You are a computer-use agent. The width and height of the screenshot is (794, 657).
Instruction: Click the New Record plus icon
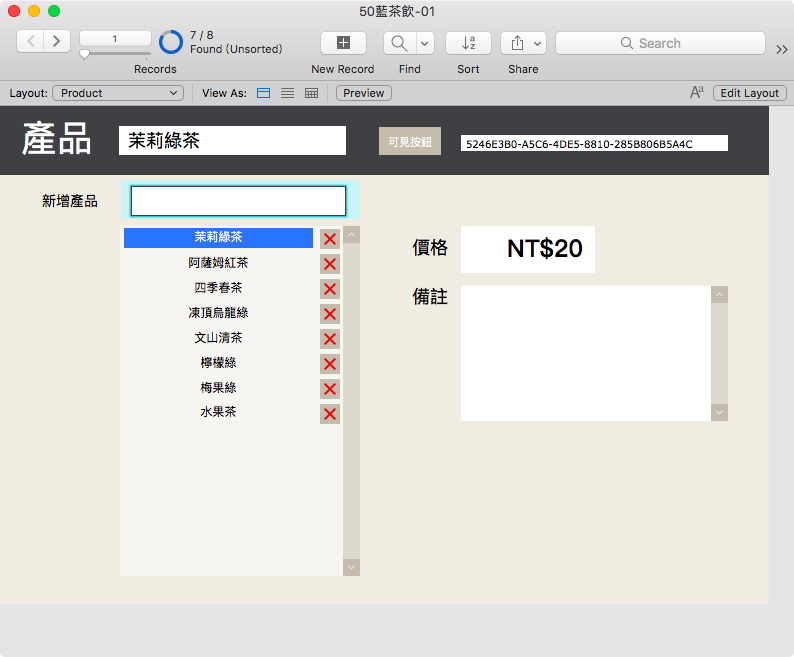click(343, 43)
